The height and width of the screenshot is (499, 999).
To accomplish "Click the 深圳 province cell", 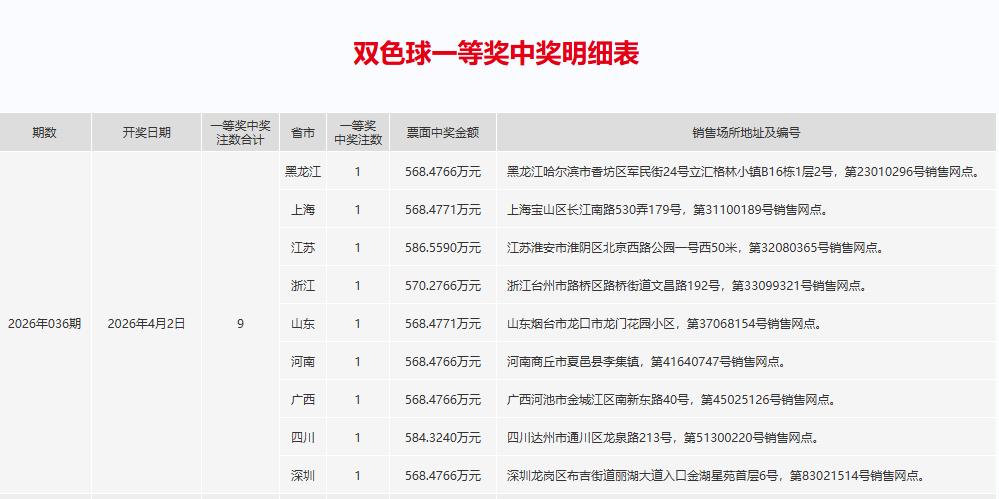I will pyautogui.click(x=303, y=476).
